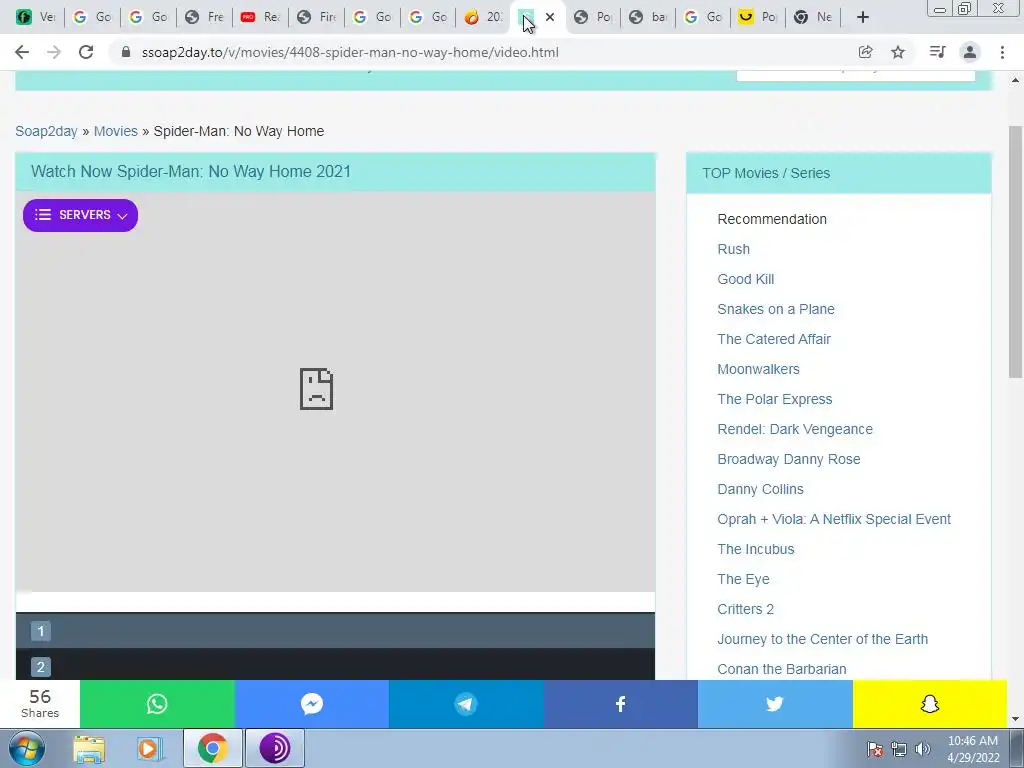This screenshot has width=1024, height=768.
Task: Click the browser Back arrow
Action: (x=22, y=52)
